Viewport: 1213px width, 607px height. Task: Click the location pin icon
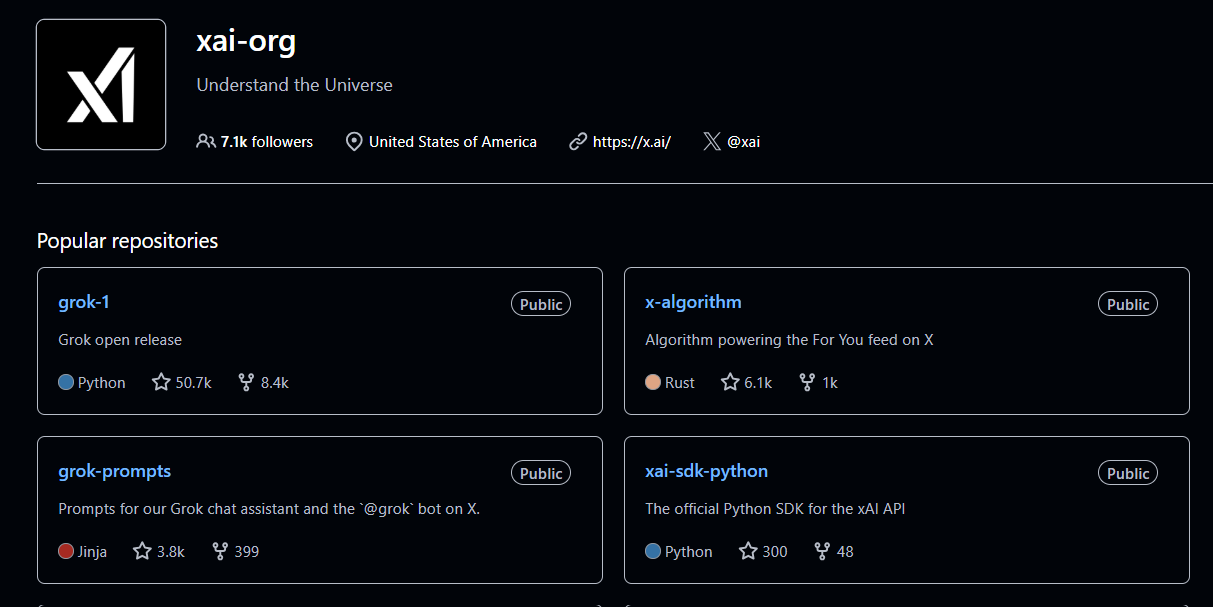pyautogui.click(x=354, y=142)
